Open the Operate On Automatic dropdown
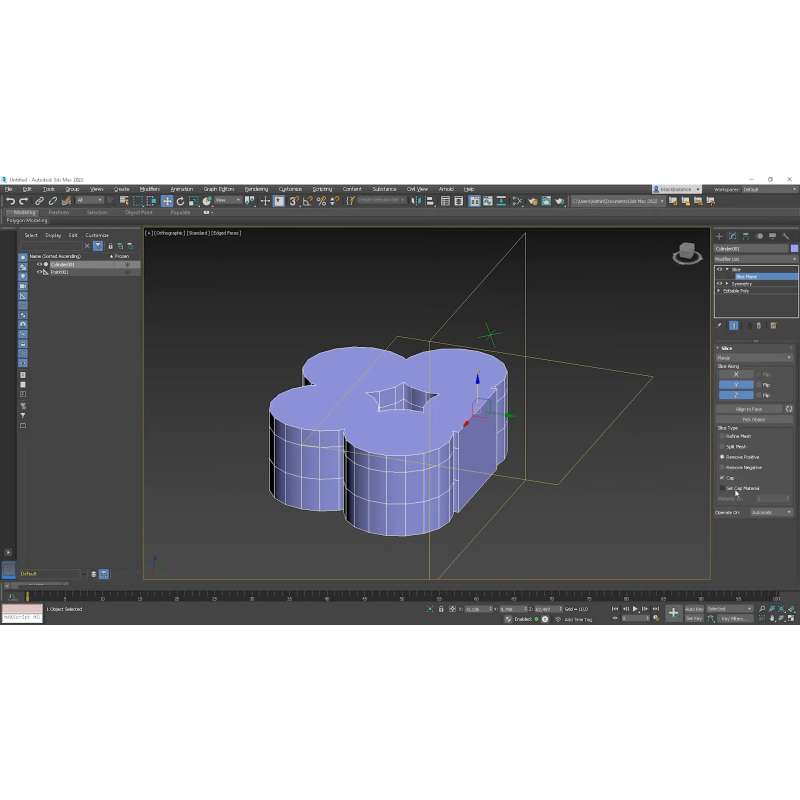Image resolution: width=800 pixels, height=800 pixels. click(x=771, y=512)
